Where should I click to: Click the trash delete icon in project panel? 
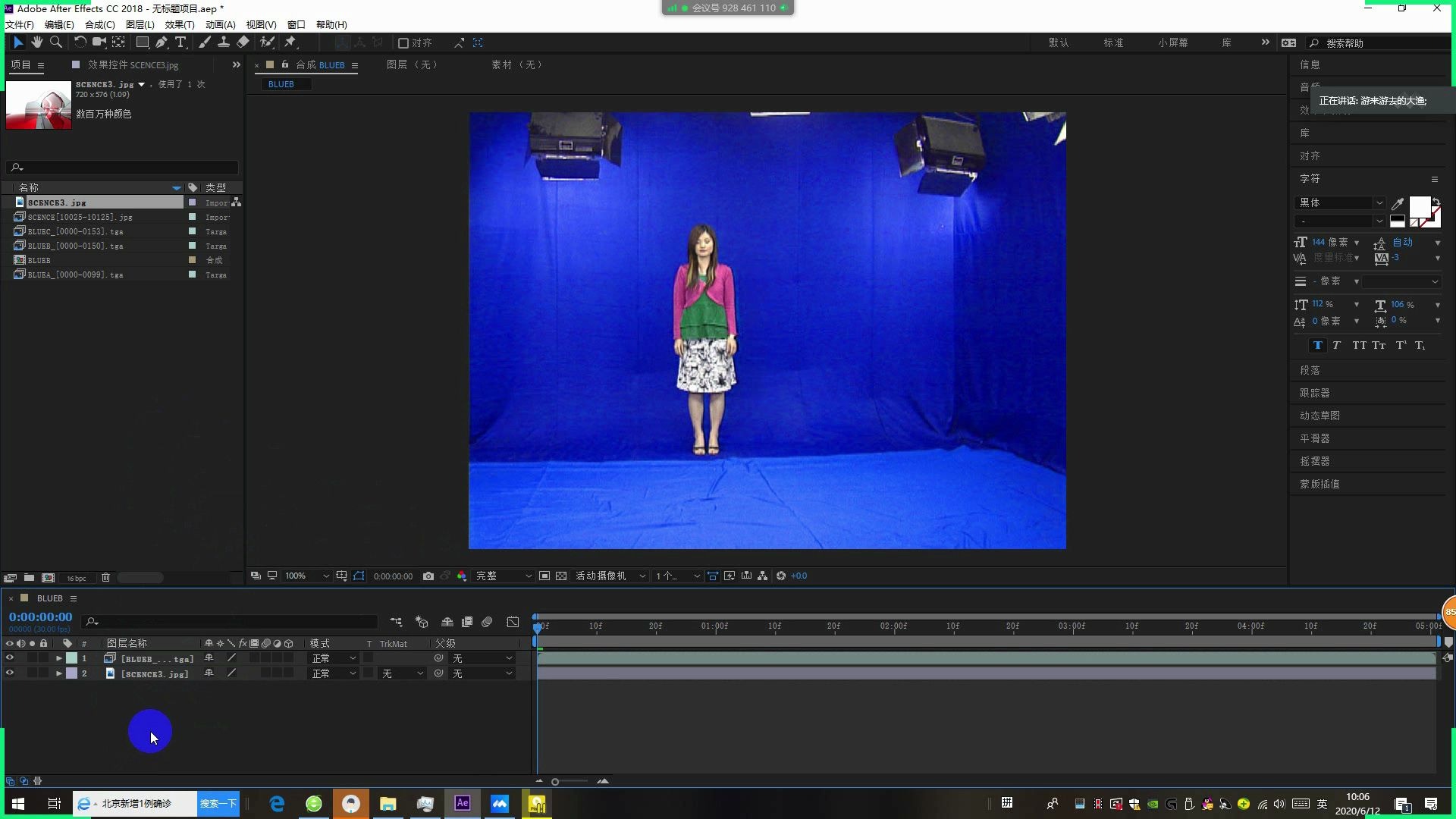pyautogui.click(x=105, y=578)
